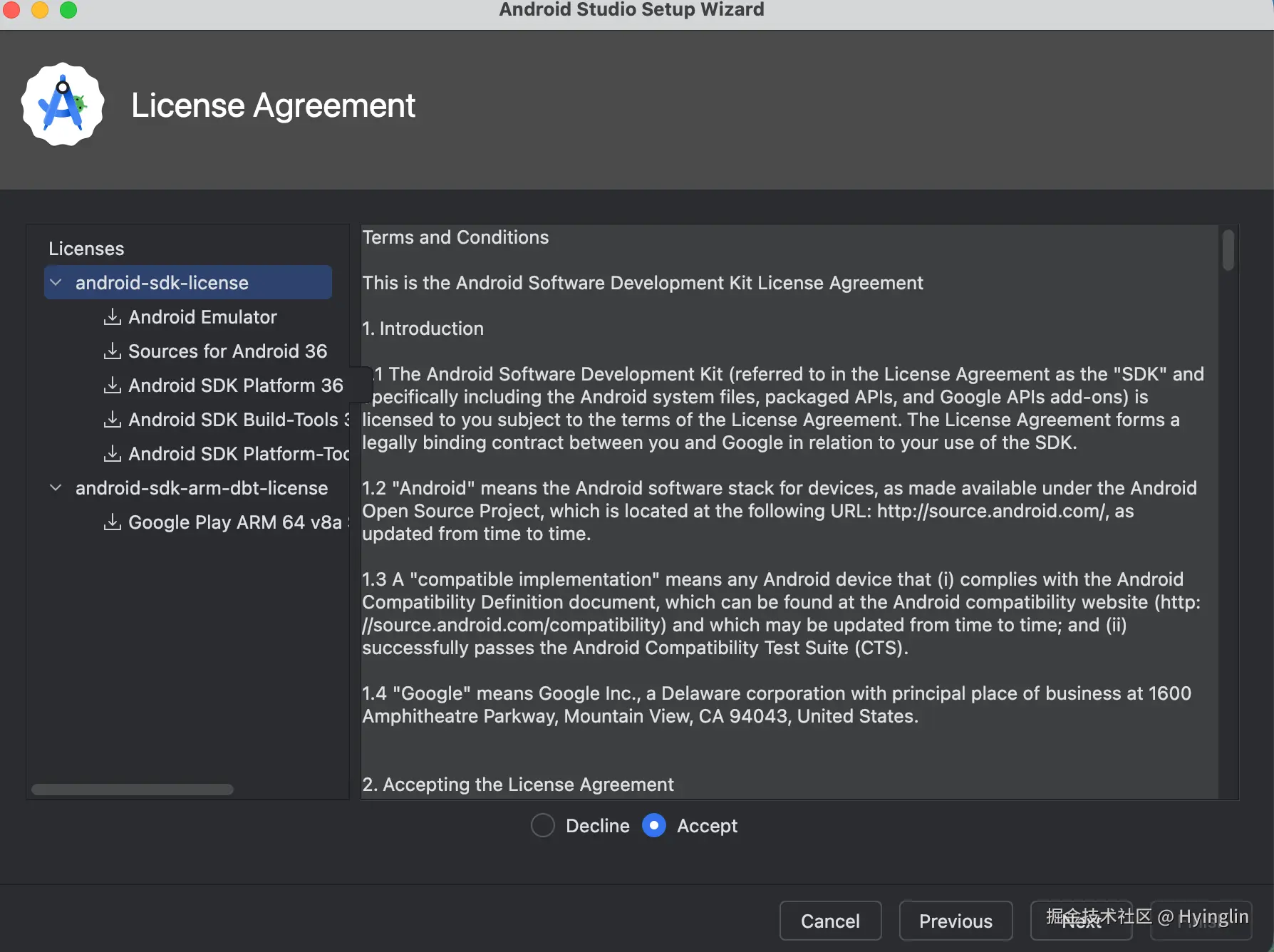Select the android-sdk-arm-dbt-license entry
The image size is (1274, 952).
pyautogui.click(x=202, y=487)
